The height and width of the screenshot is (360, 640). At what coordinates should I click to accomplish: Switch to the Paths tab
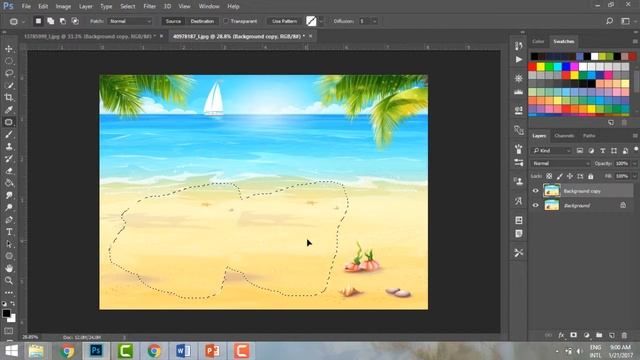(589, 136)
